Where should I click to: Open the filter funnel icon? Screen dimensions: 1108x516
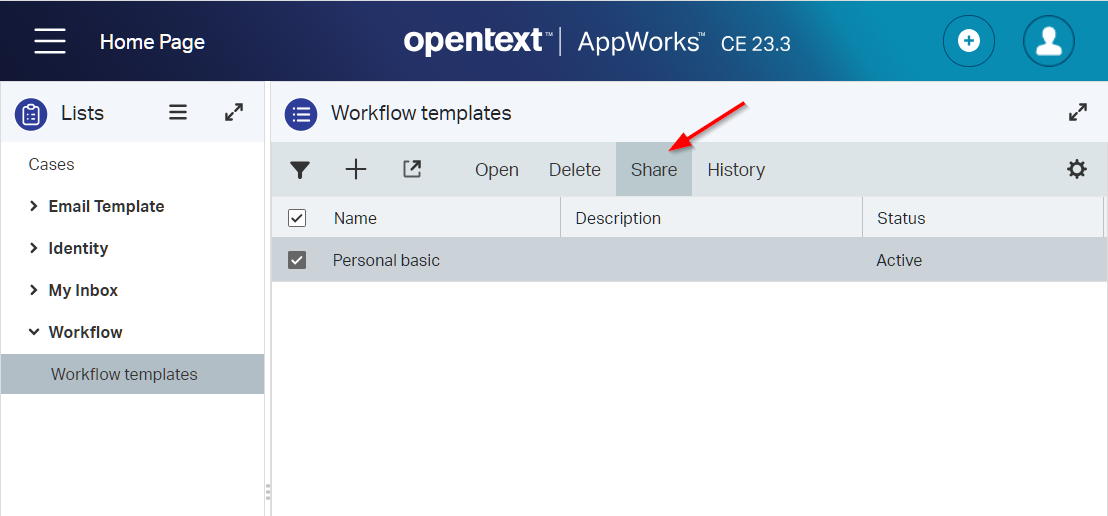(300, 170)
